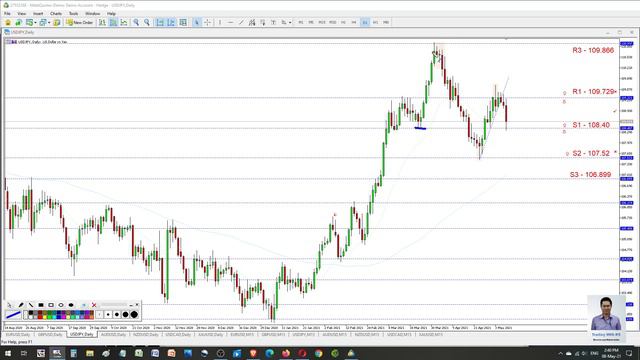Switch to the GBPUSD,M15 chart tab
The width and height of the screenshot is (640, 360).
point(273,335)
